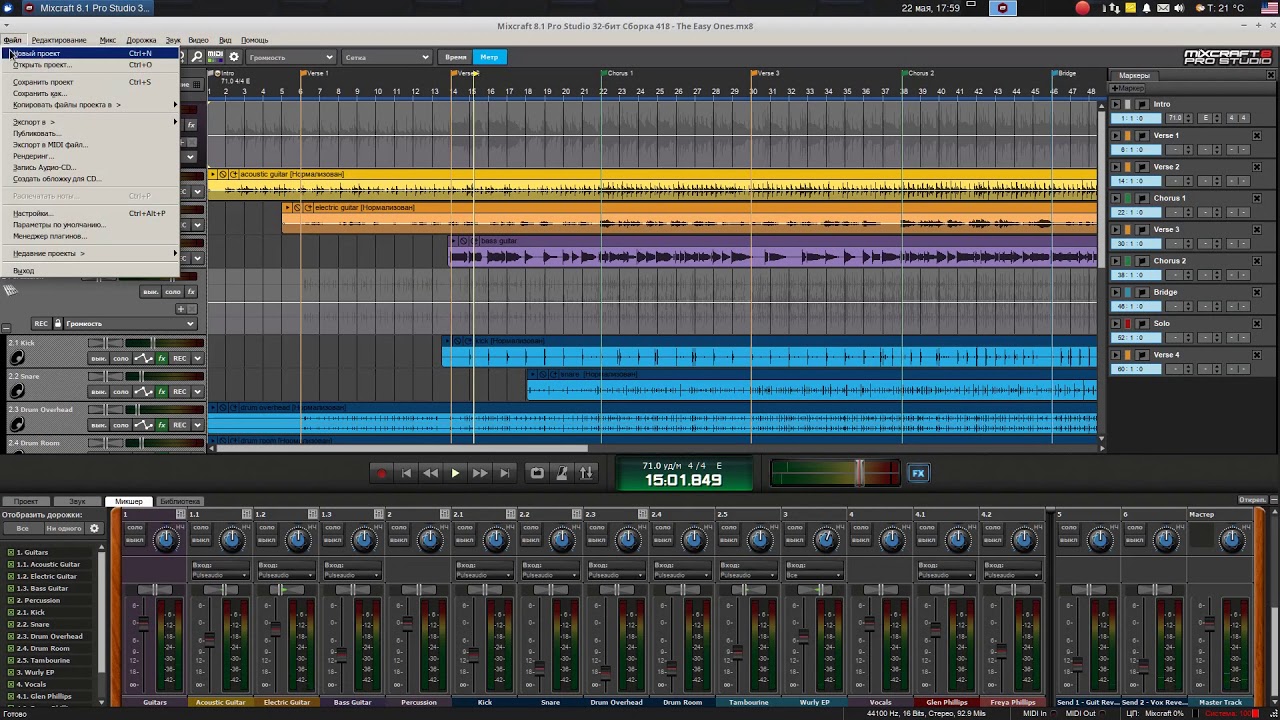
Task: Toggle 4. Vocals checkbox
Action: coord(11,684)
